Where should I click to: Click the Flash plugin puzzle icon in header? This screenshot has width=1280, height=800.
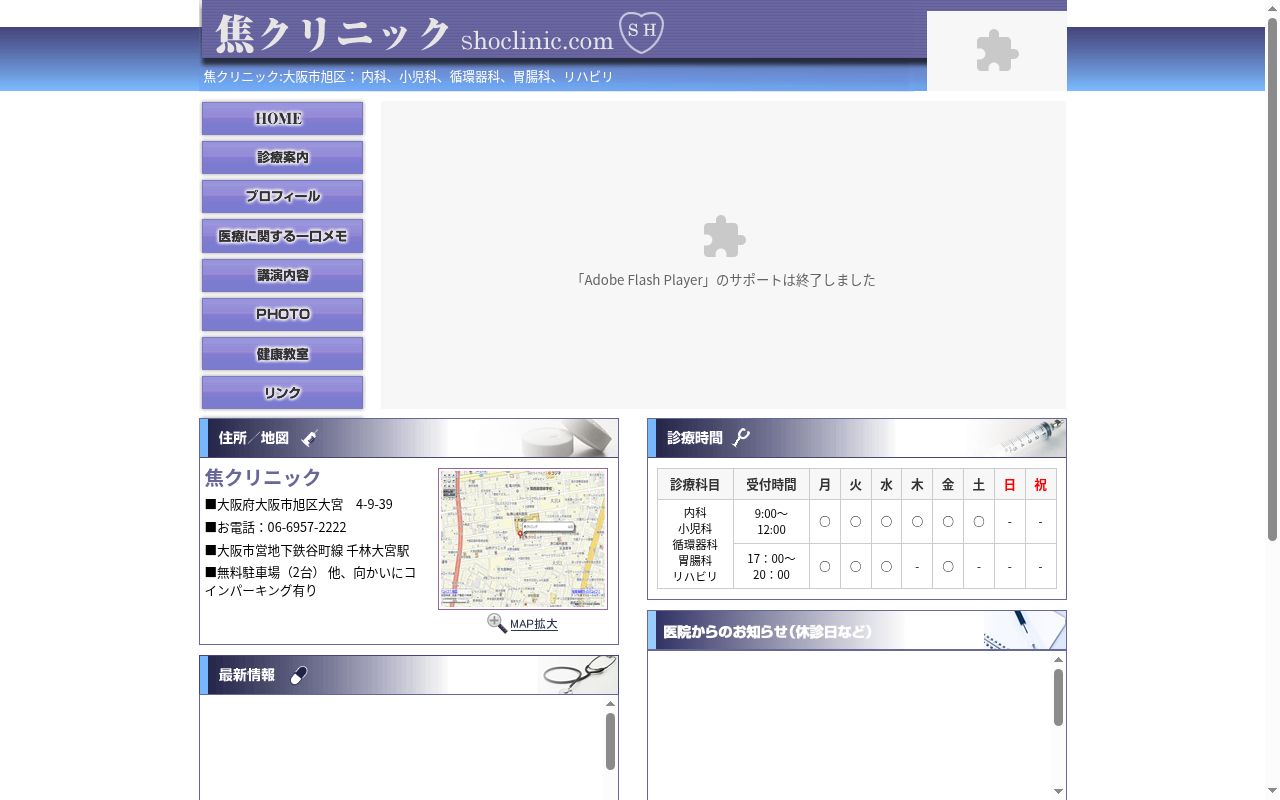pyautogui.click(x=997, y=51)
